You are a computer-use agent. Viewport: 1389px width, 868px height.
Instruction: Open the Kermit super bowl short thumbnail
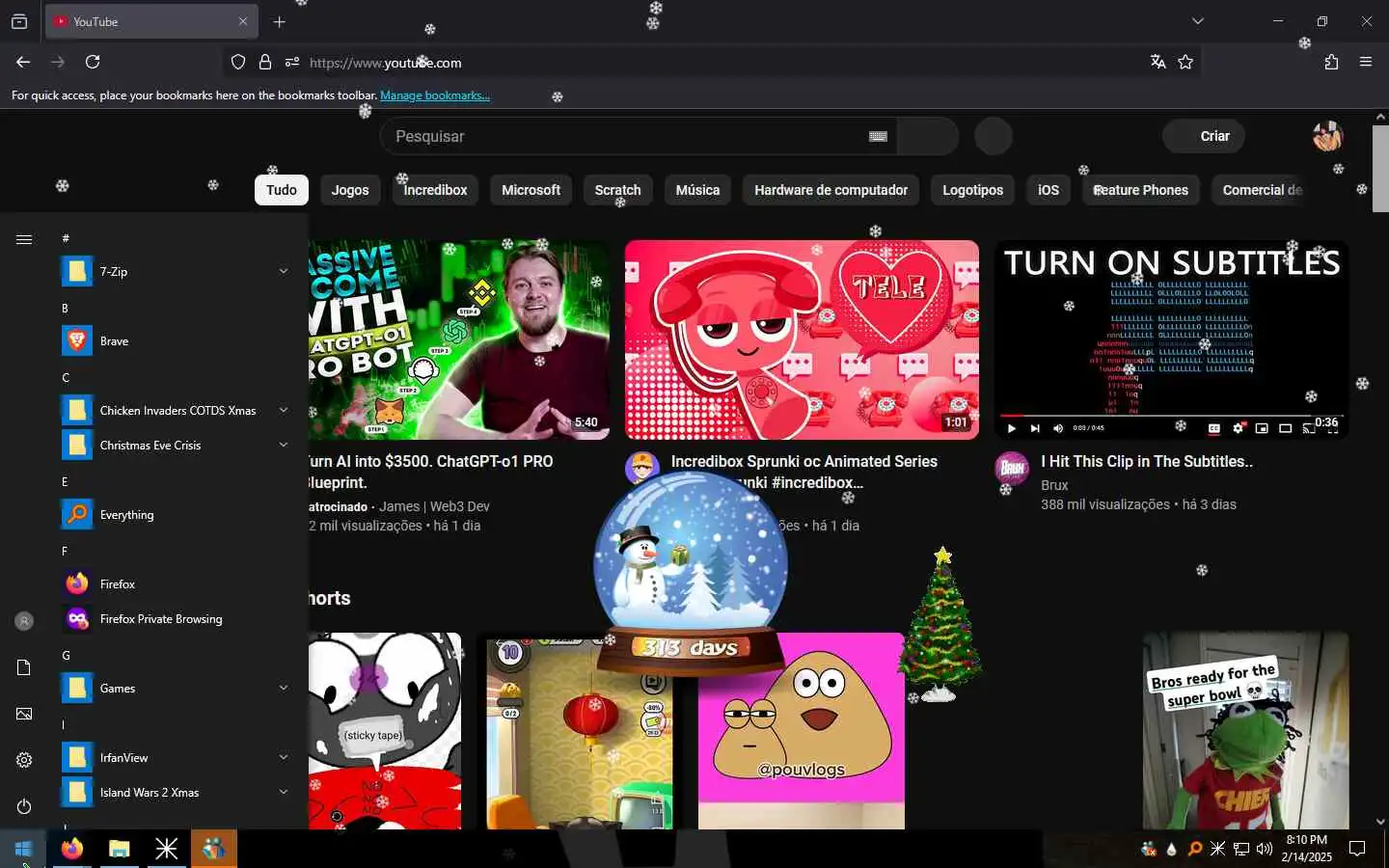1245,731
